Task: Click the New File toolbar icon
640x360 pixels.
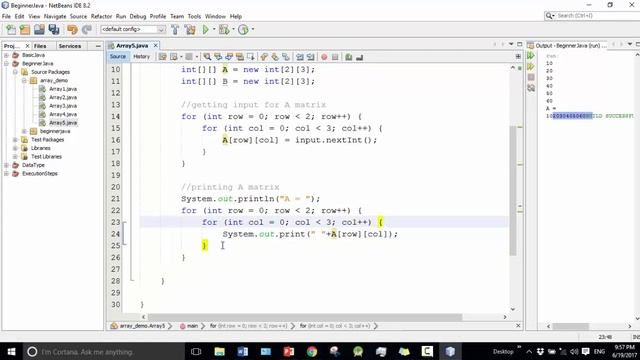Action: coord(11,29)
